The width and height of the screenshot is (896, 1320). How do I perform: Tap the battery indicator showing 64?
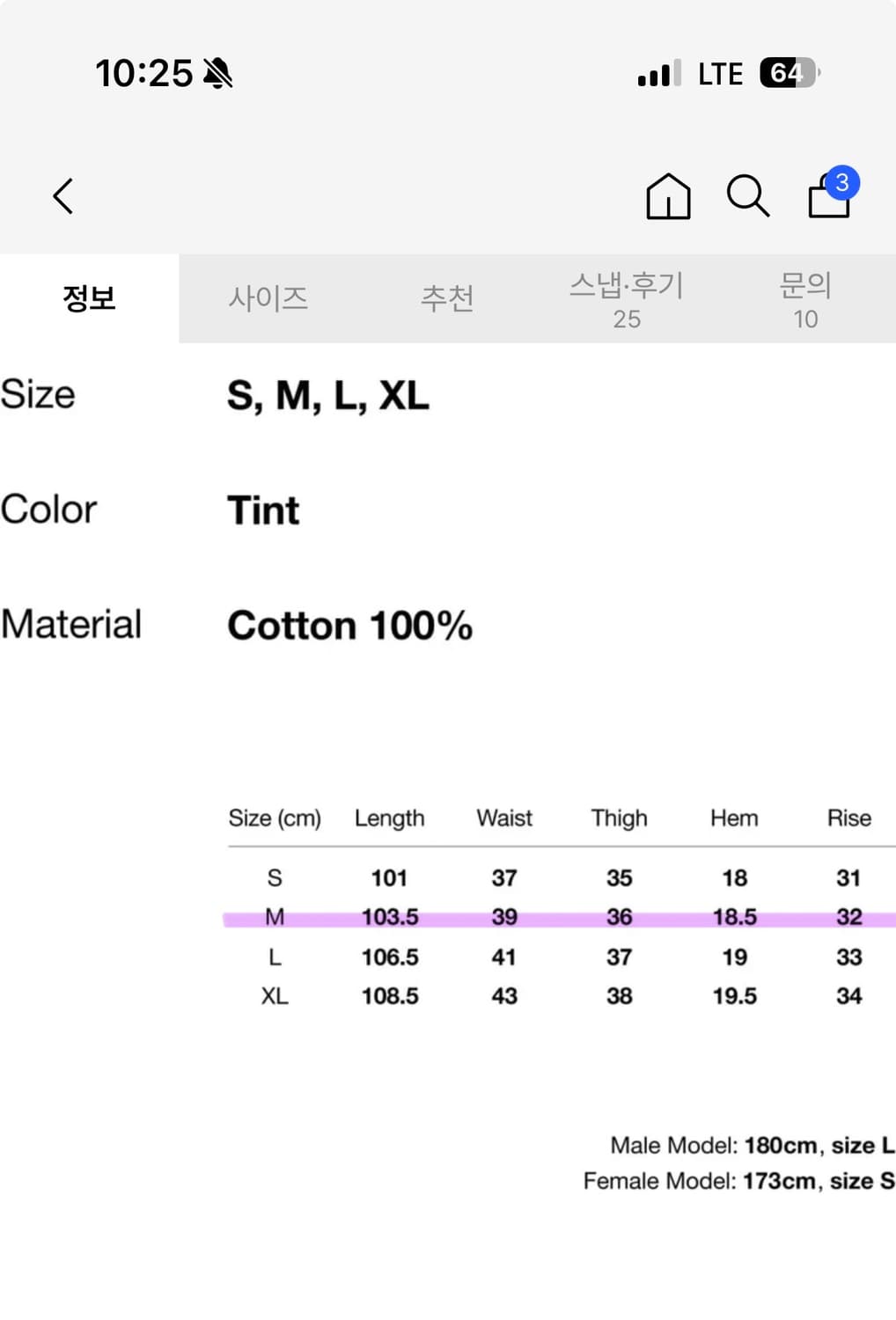(x=788, y=73)
